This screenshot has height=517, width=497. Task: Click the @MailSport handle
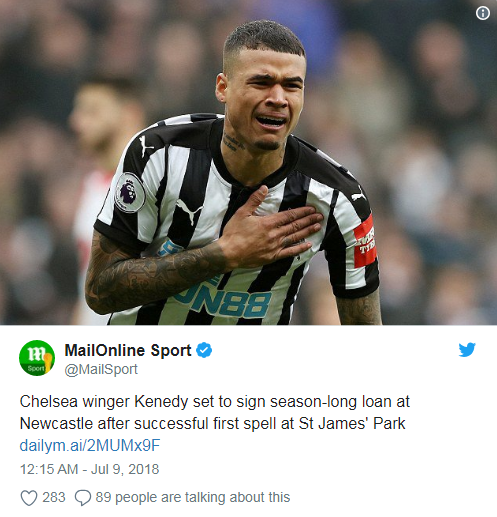101,369
